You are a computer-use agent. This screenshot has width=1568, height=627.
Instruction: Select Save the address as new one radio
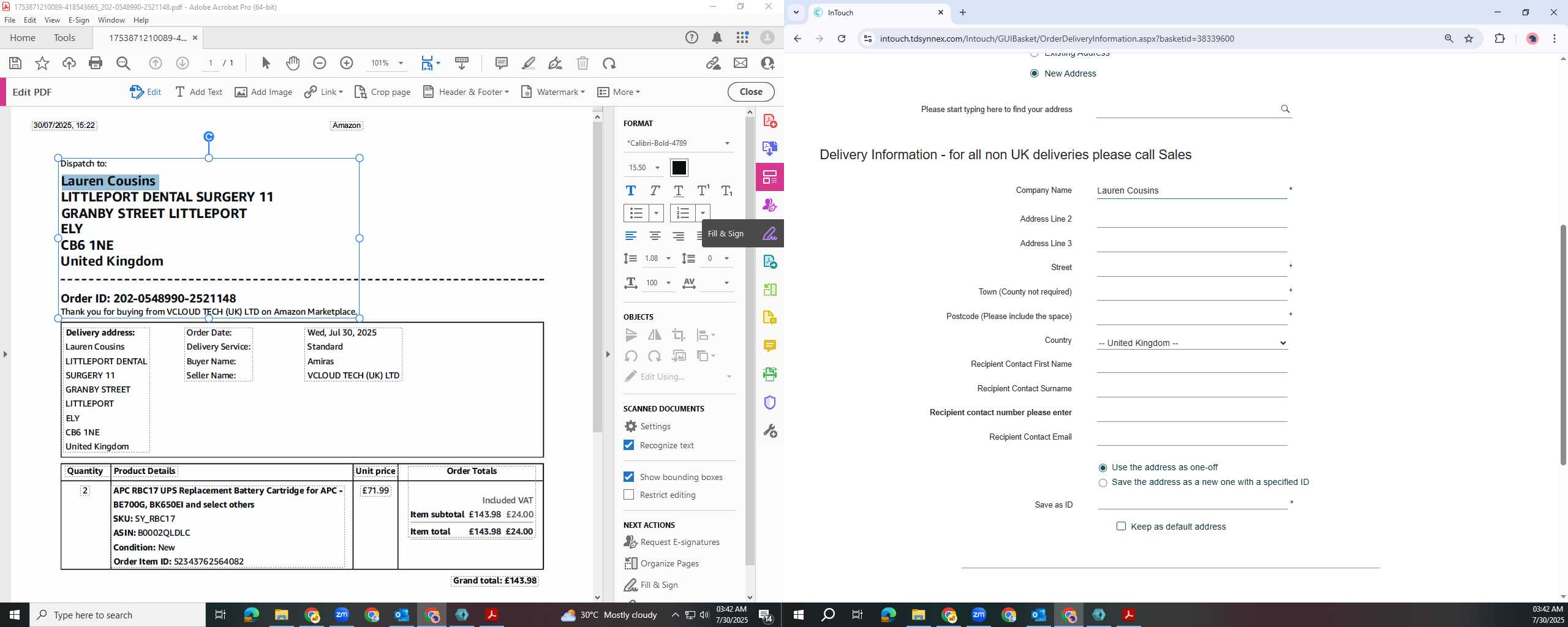(x=1103, y=483)
